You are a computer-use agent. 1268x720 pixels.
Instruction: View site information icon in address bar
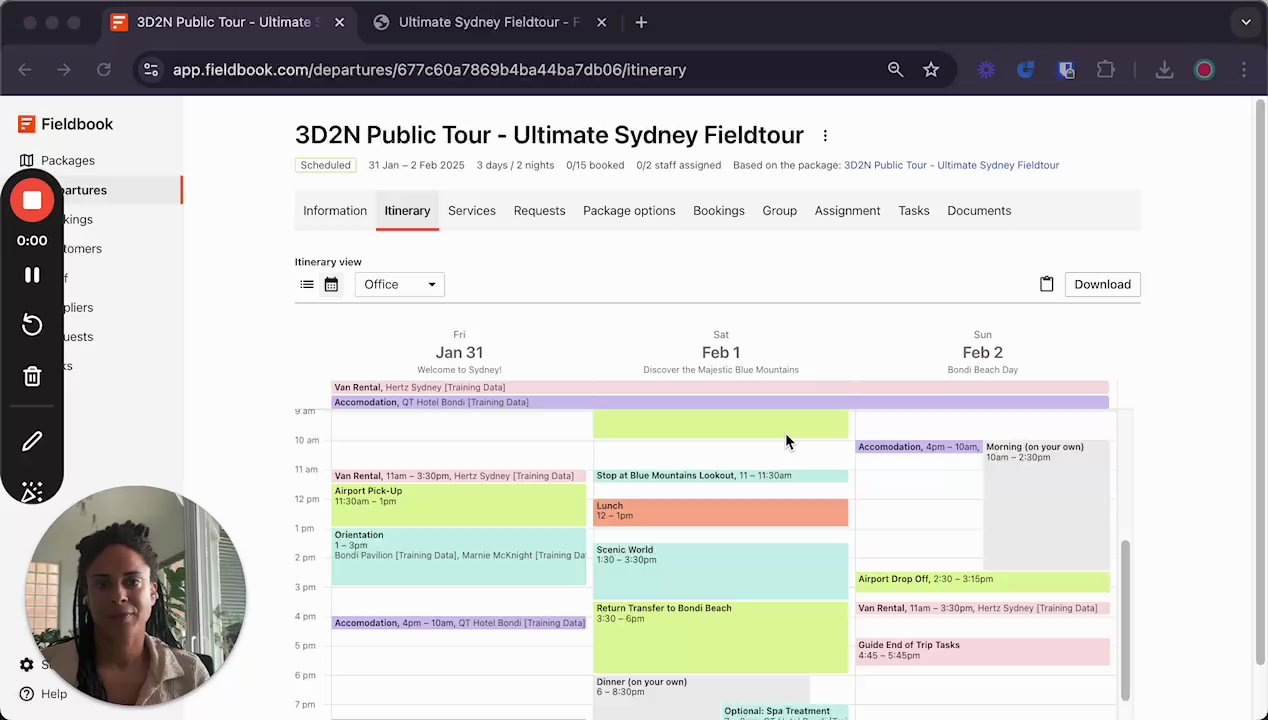coord(151,70)
